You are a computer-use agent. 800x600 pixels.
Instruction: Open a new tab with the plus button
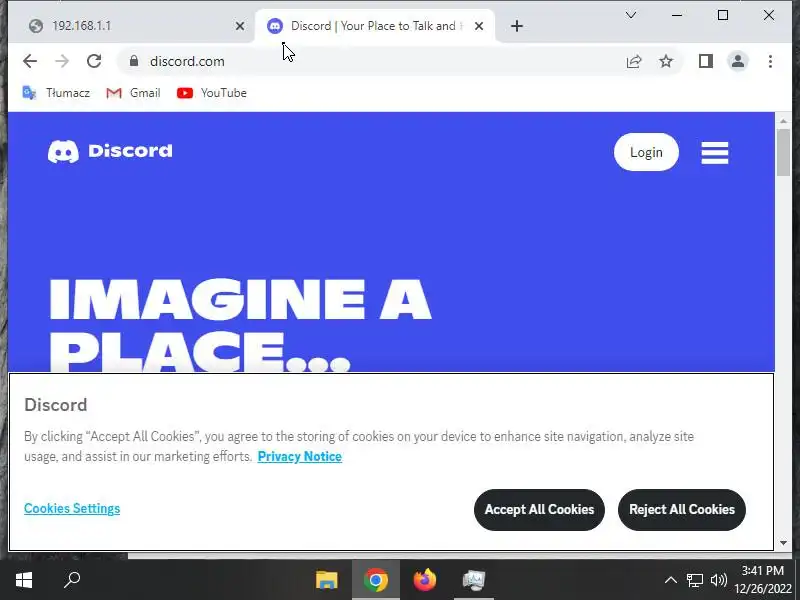pyautogui.click(x=517, y=26)
